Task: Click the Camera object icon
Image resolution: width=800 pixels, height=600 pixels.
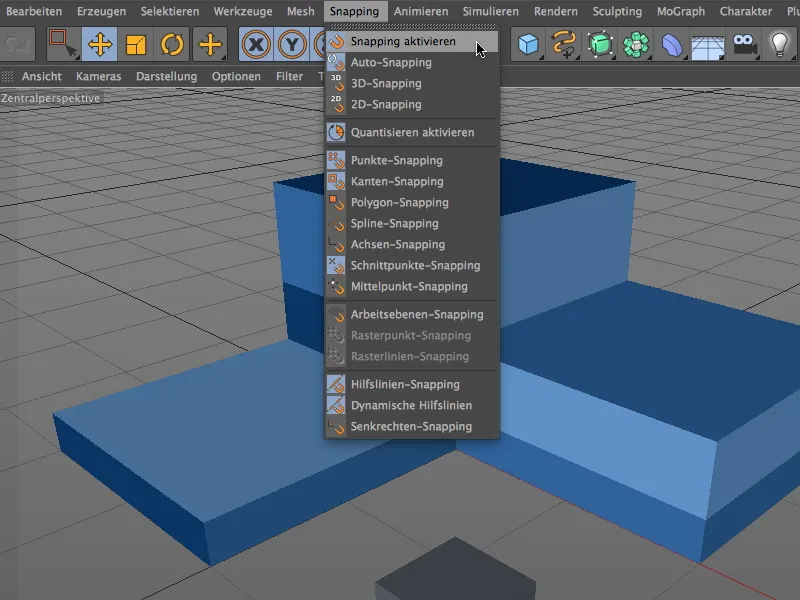Action: coord(744,45)
